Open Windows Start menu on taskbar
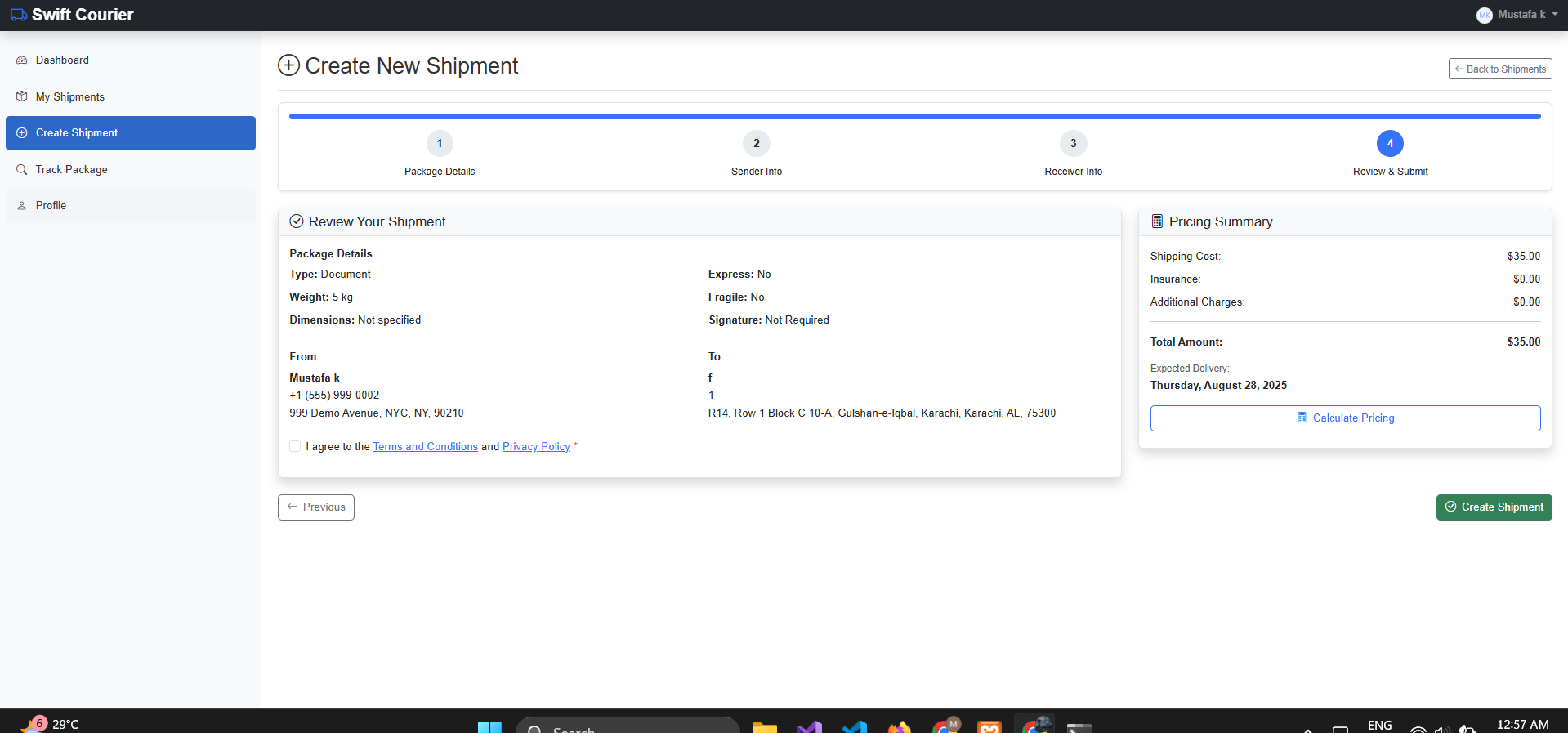This screenshot has width=1568, height=733. 489,726
